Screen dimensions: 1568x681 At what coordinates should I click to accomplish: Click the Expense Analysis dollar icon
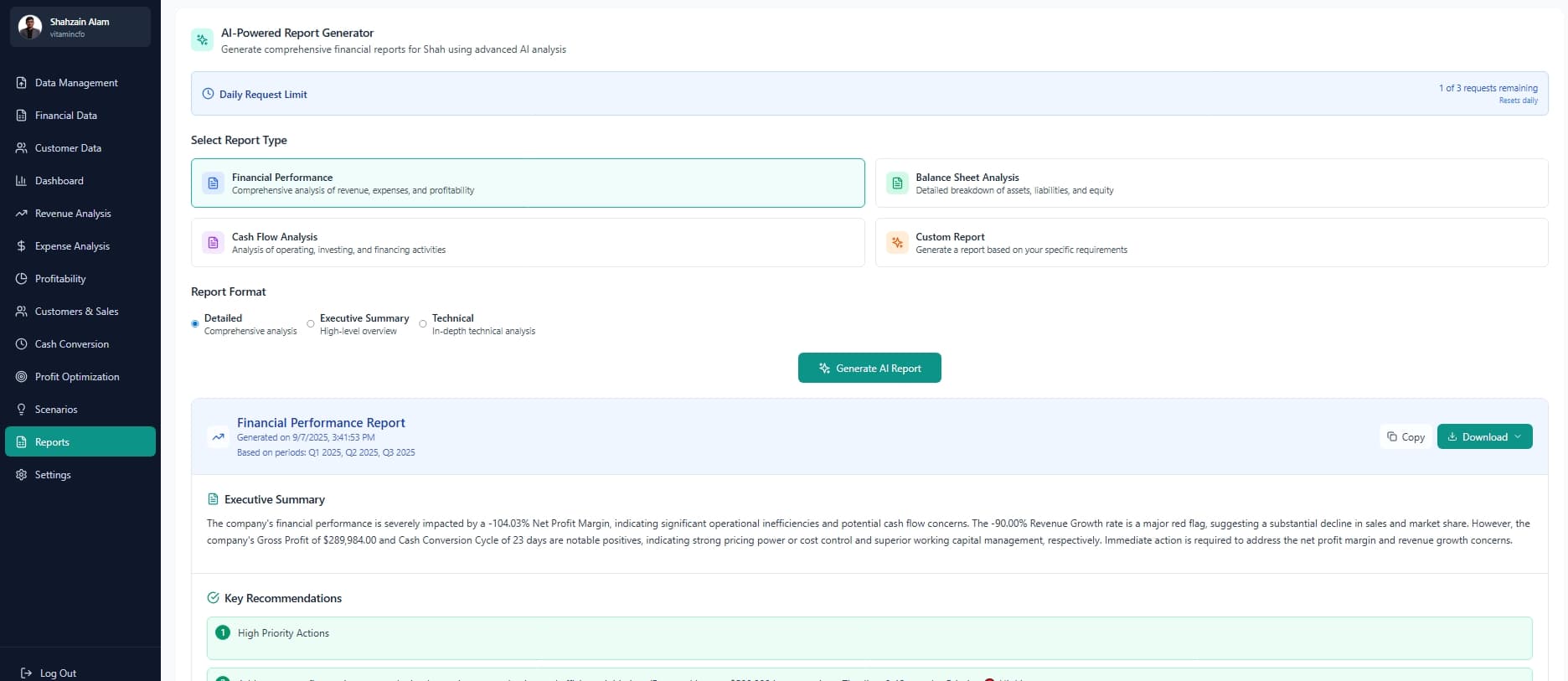pyautogui.click(x=22, y=246)
